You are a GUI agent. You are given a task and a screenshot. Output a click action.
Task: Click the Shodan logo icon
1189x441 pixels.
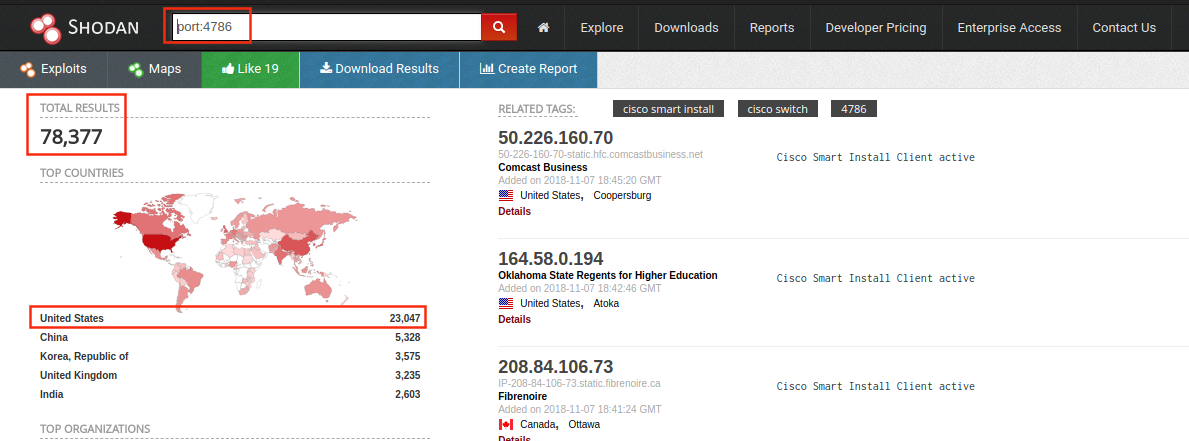coord(46,27)
